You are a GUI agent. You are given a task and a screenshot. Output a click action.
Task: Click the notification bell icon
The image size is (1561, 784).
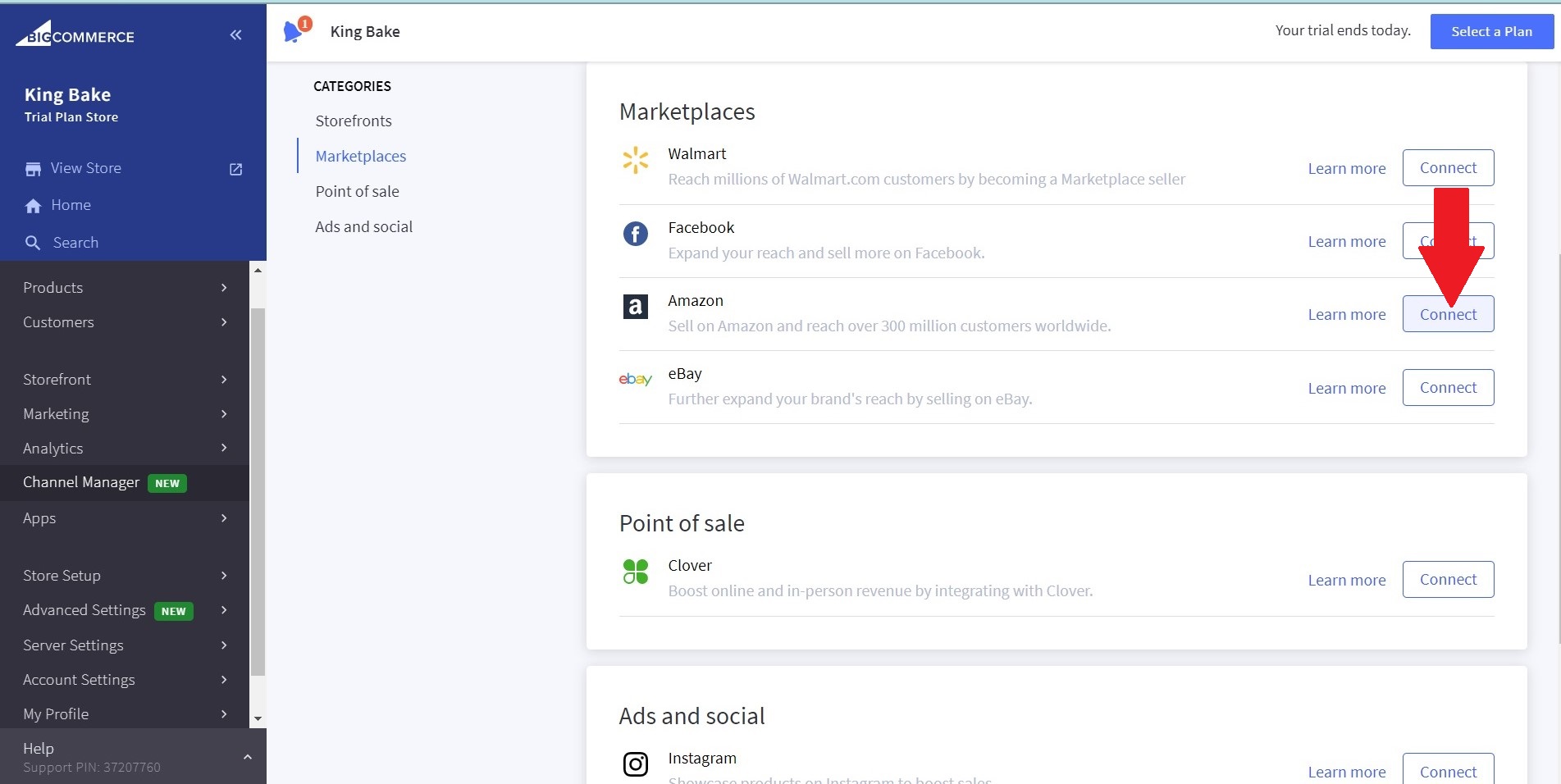[293, 31]
